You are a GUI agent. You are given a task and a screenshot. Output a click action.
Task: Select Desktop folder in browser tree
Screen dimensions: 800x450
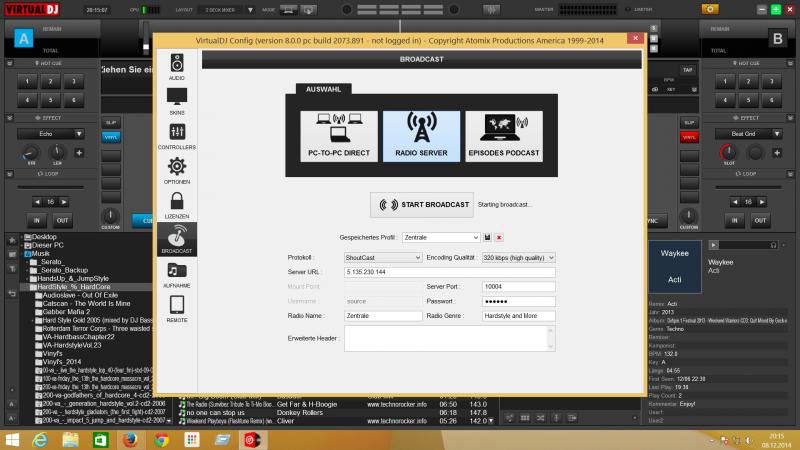44,237
